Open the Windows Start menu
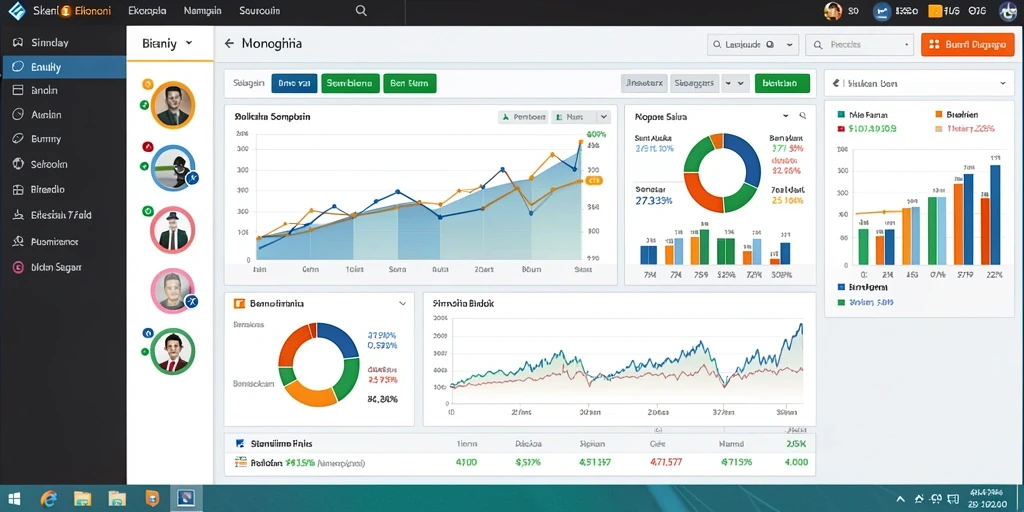This screenshot has height=512, width=1024. tap(12, 499)
